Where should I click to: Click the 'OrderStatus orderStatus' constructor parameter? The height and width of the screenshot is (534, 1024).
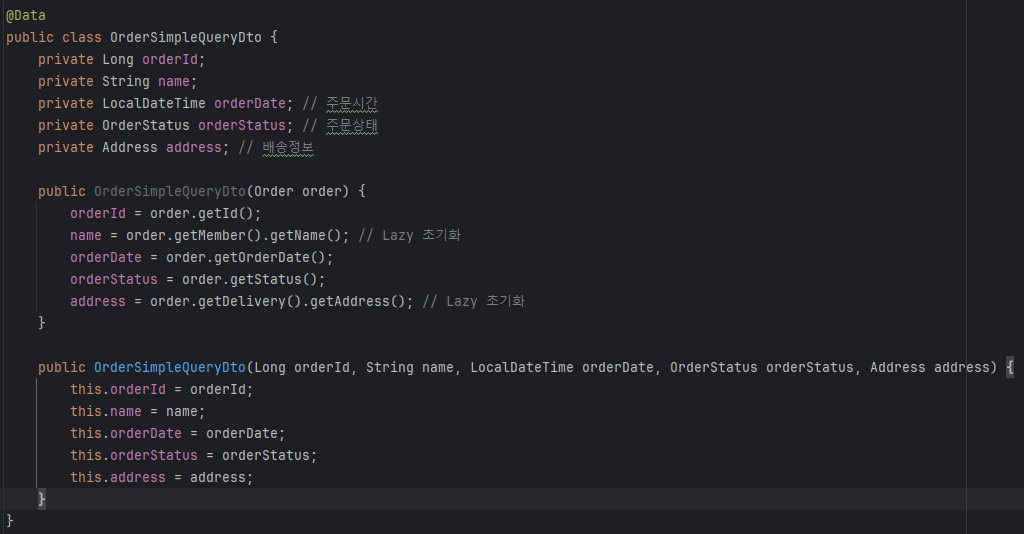coord(761,368)
